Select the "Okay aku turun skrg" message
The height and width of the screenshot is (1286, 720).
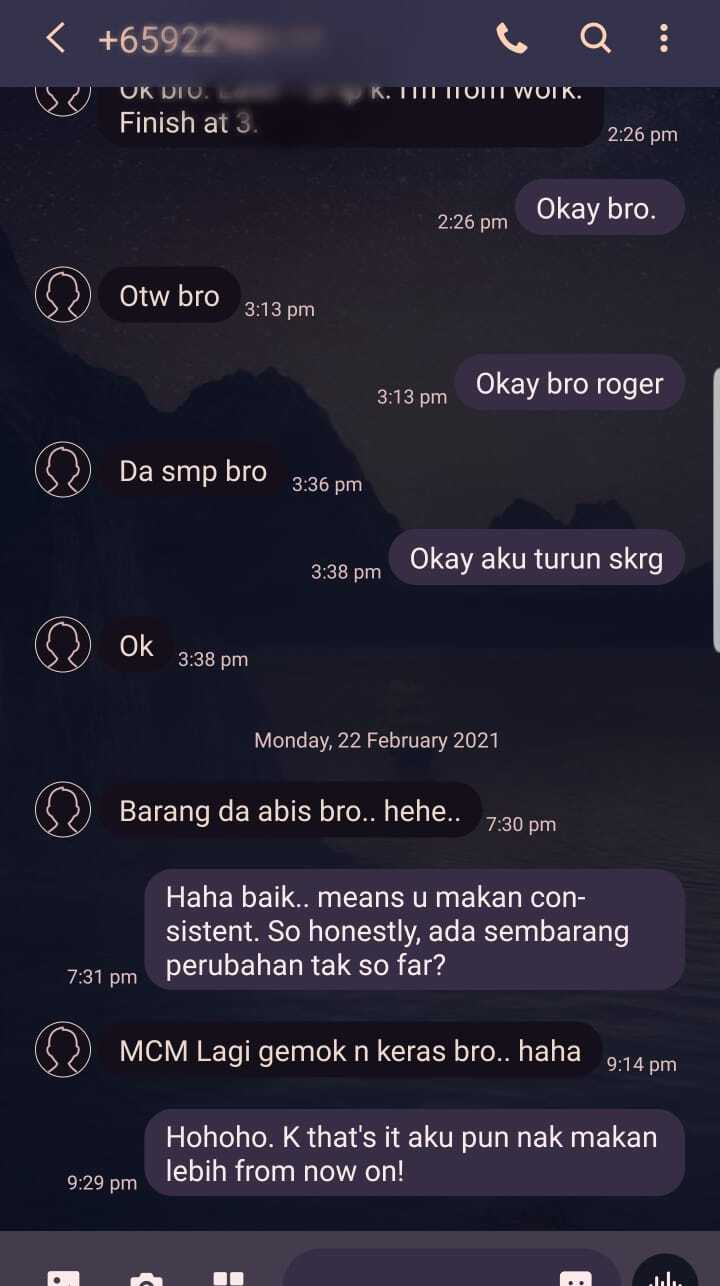tap(536, 558)
